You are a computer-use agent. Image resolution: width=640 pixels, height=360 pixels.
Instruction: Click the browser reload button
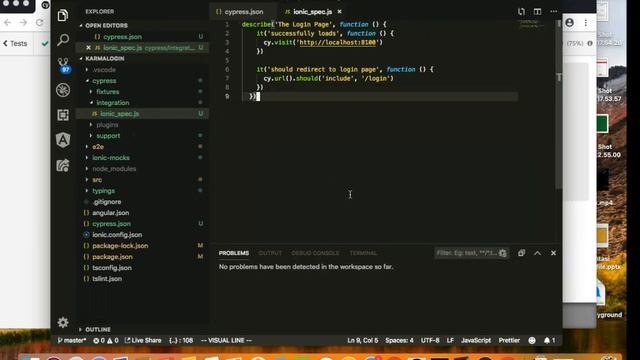pos(39,23)
